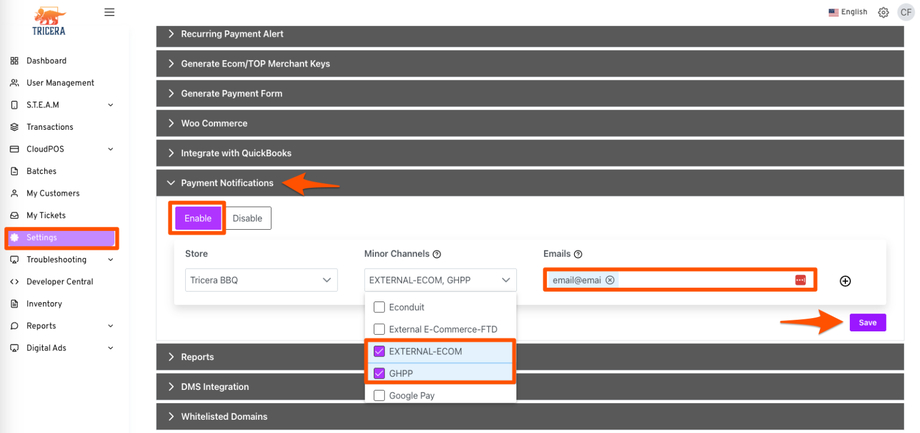
Task: Expand the Woo Commerce section
Action: [x=214, y=123]
